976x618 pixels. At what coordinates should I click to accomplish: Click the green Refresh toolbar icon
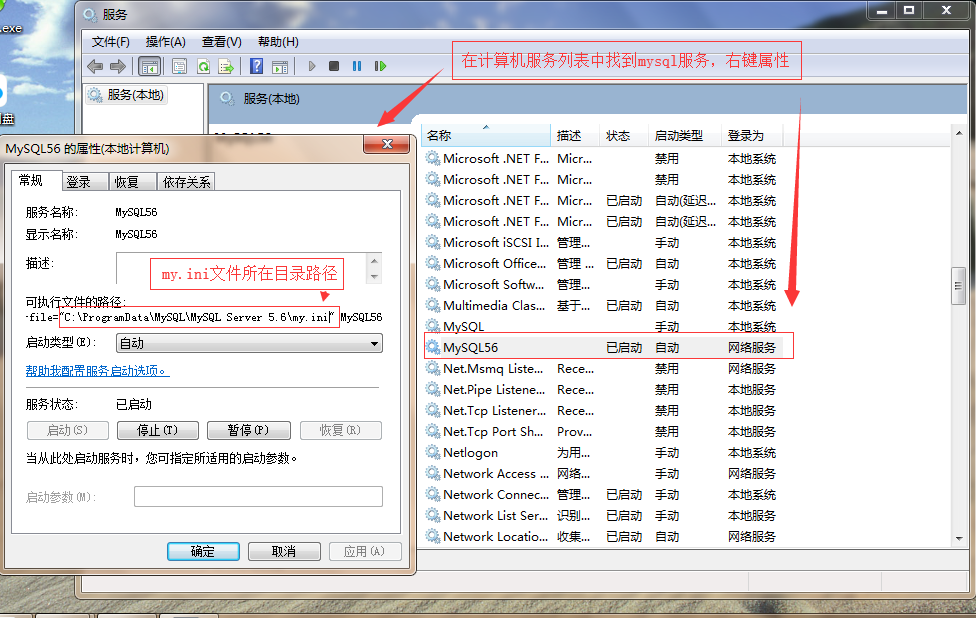203,66
